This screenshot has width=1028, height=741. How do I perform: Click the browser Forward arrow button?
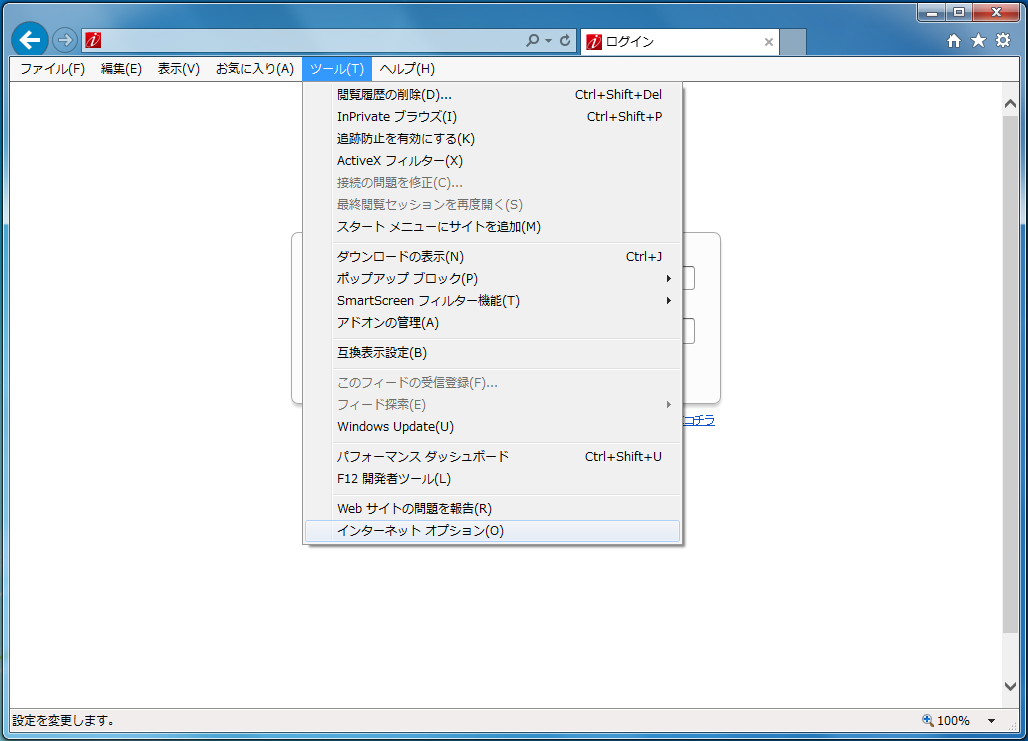pos(64,41)
